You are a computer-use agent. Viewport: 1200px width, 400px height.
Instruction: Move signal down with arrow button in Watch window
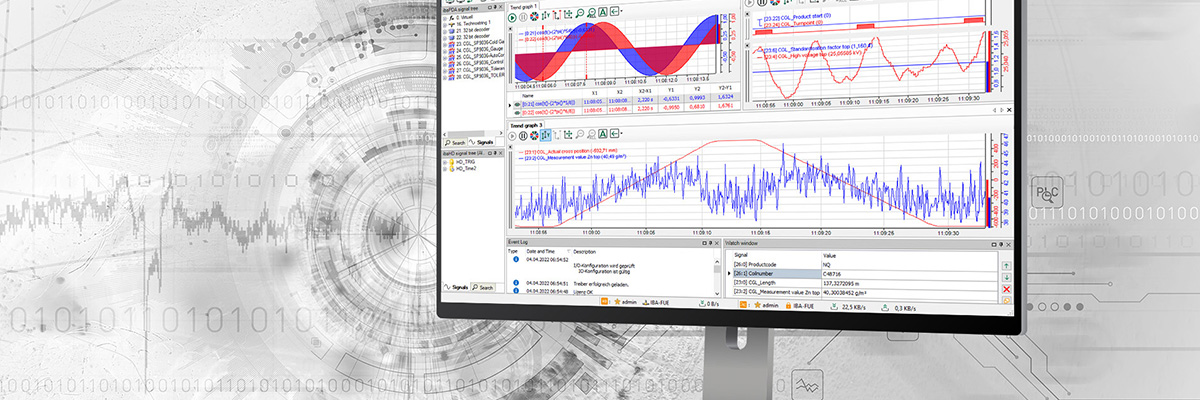pyautogui.click(x=1007, y=278)
